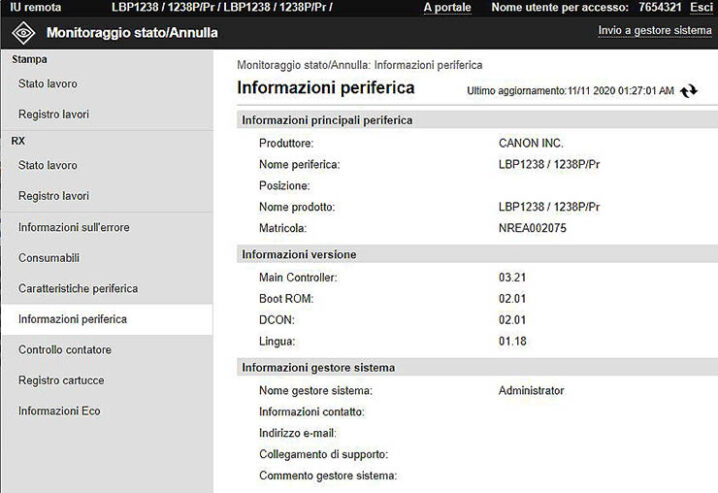Open Caratteristiche periferica page
Screen dimensions: 718x493
(78, 288)
